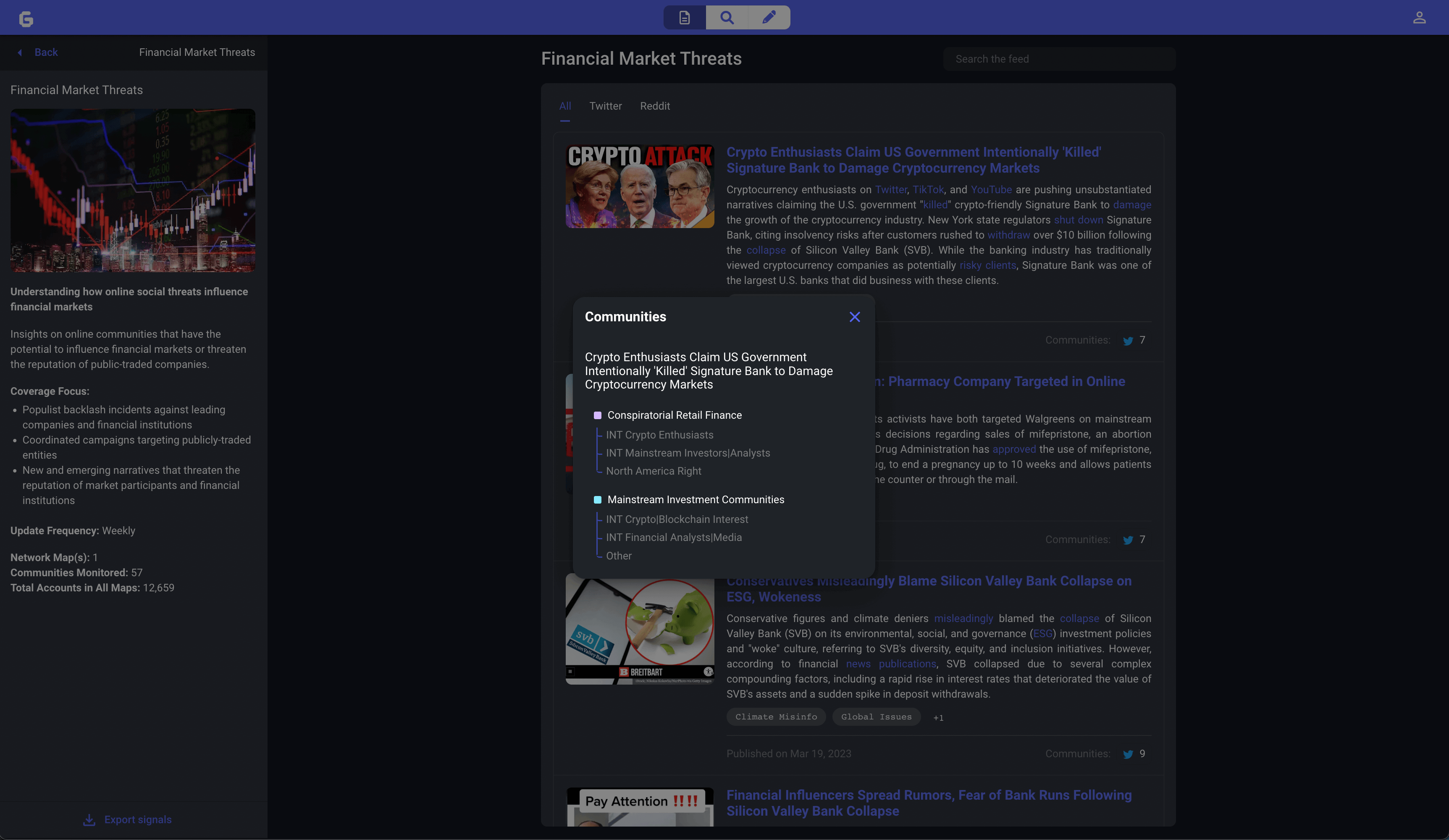The height and width of the screenshot is (840, 1449).
Task: Switch to the Reddit tab
Action: tap(655, 106)
